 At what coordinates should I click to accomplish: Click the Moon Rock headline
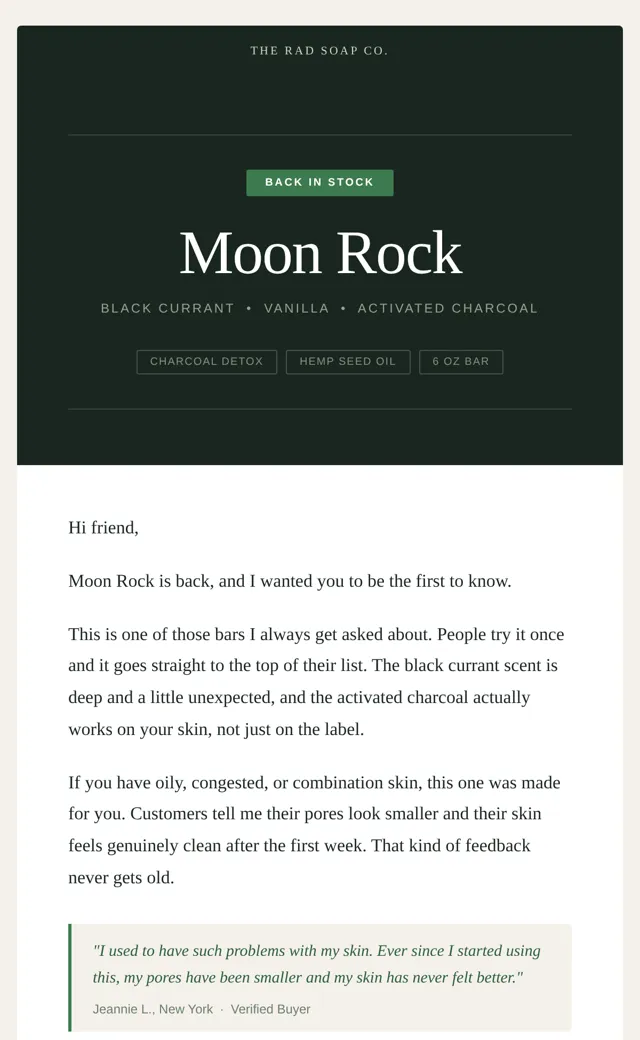coord(320,253)
